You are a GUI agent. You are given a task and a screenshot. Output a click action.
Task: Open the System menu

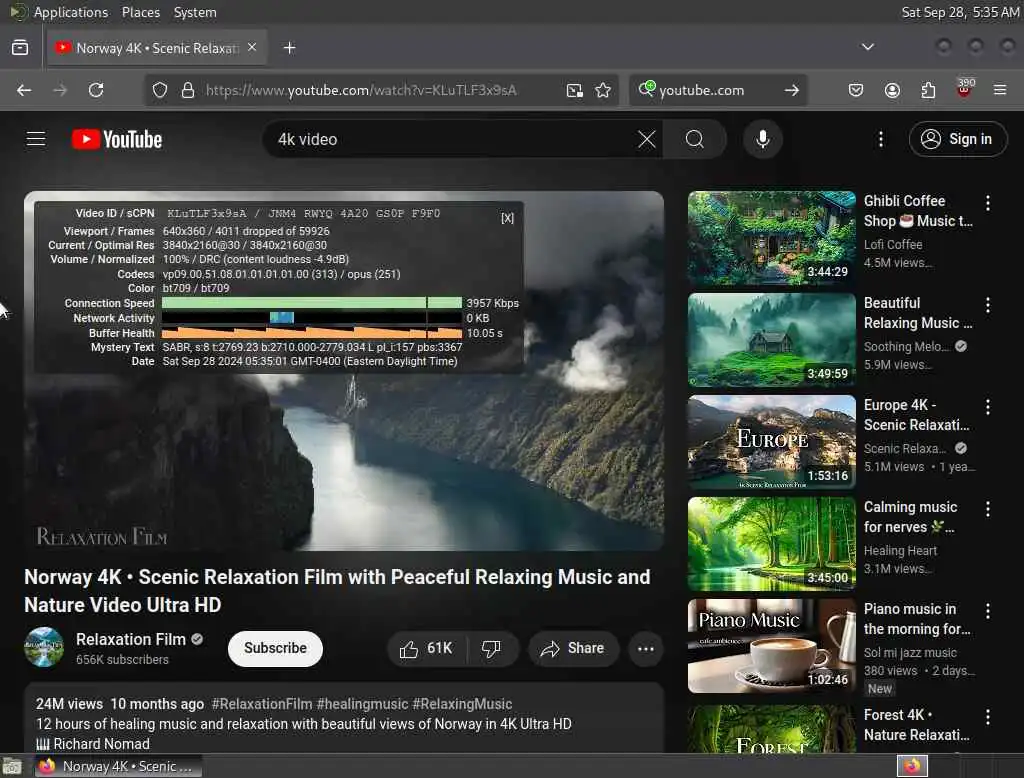(195, 12)
